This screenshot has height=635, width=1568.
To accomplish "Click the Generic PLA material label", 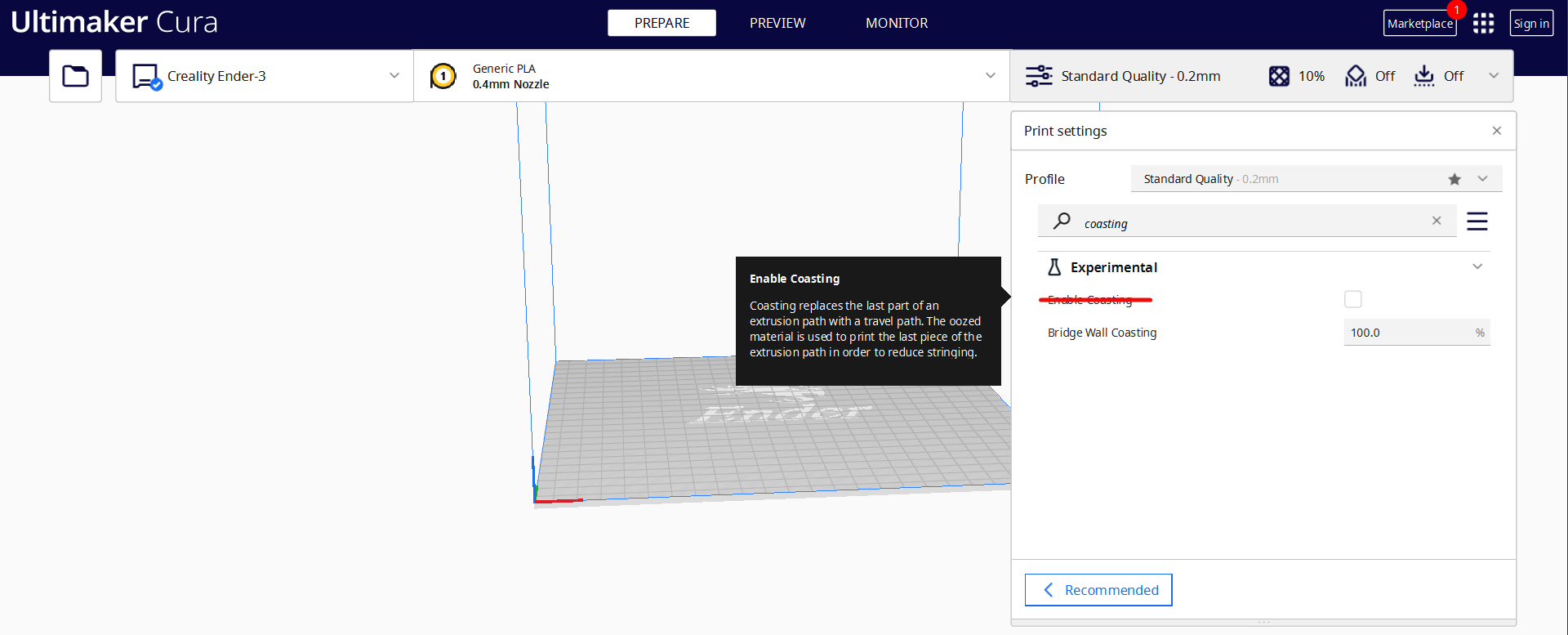I will click(504, 69).
